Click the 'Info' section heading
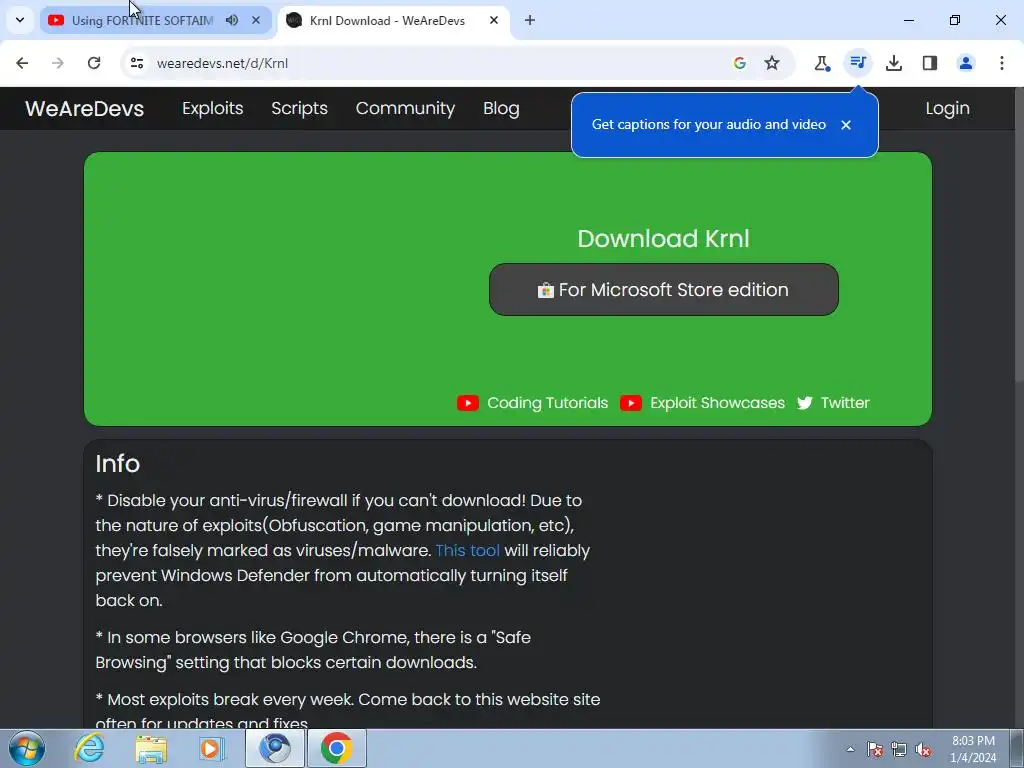This screenshot has height=768, width=1024. tap(118, 464)
